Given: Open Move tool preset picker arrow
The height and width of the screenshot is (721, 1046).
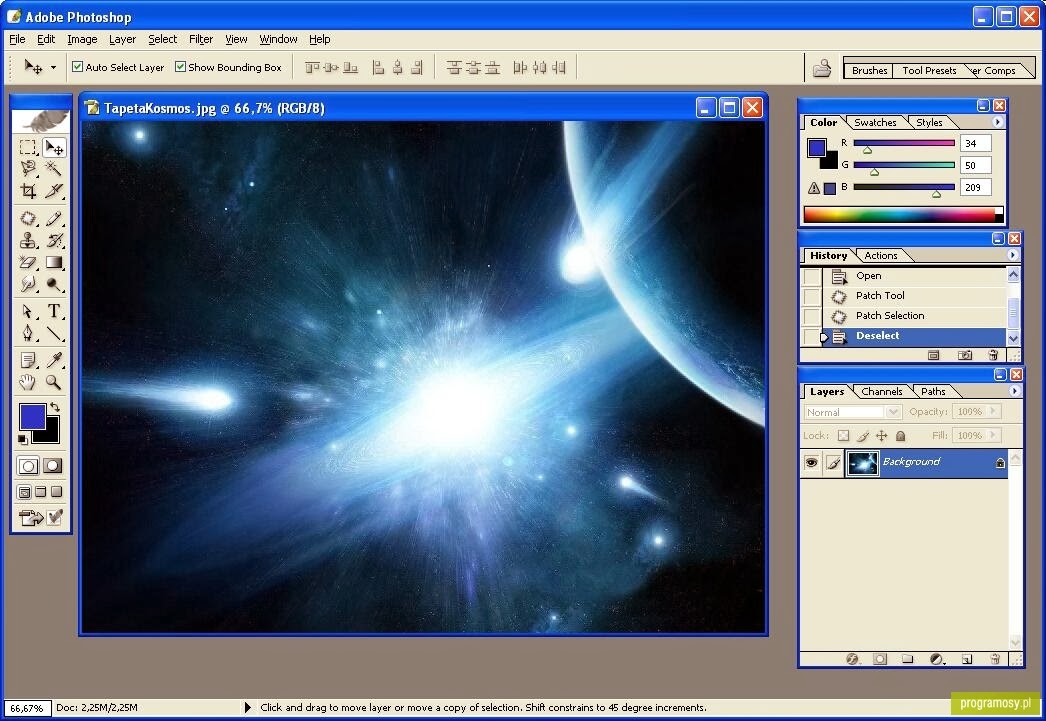Looking at the screenshot, I should [x=53, y=67].
